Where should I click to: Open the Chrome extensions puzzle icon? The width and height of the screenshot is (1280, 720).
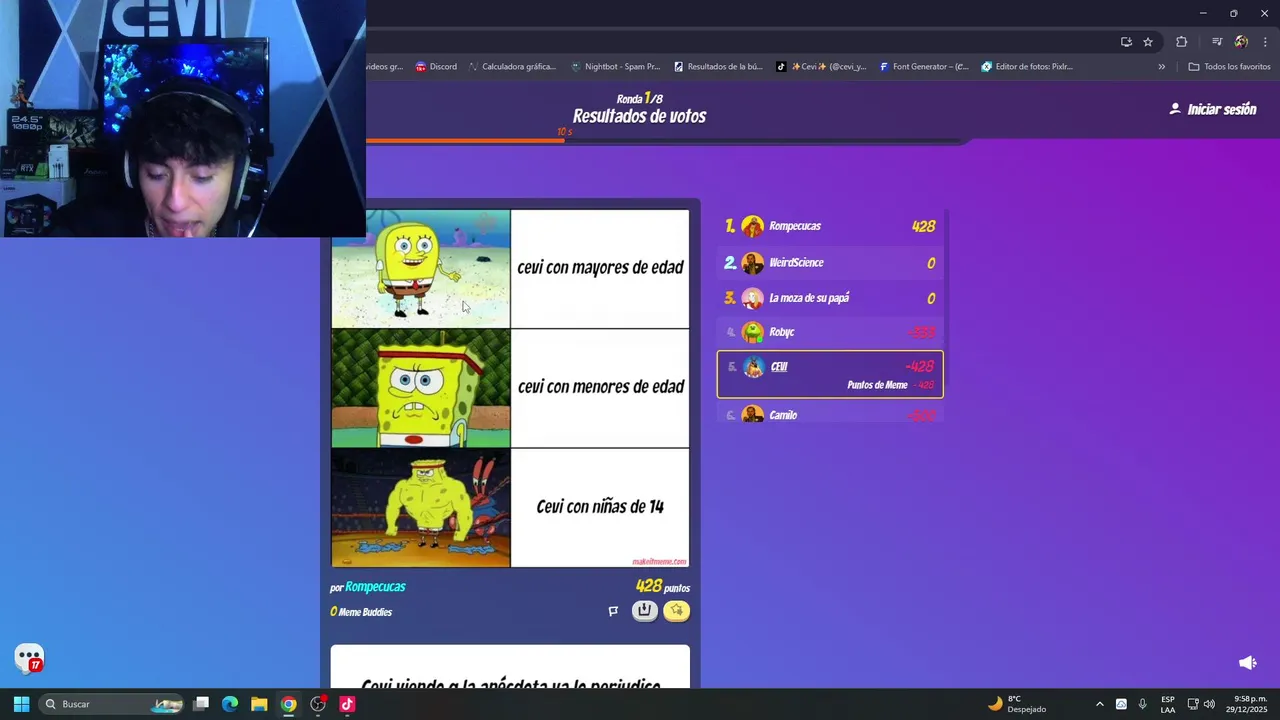[1182, 42]
